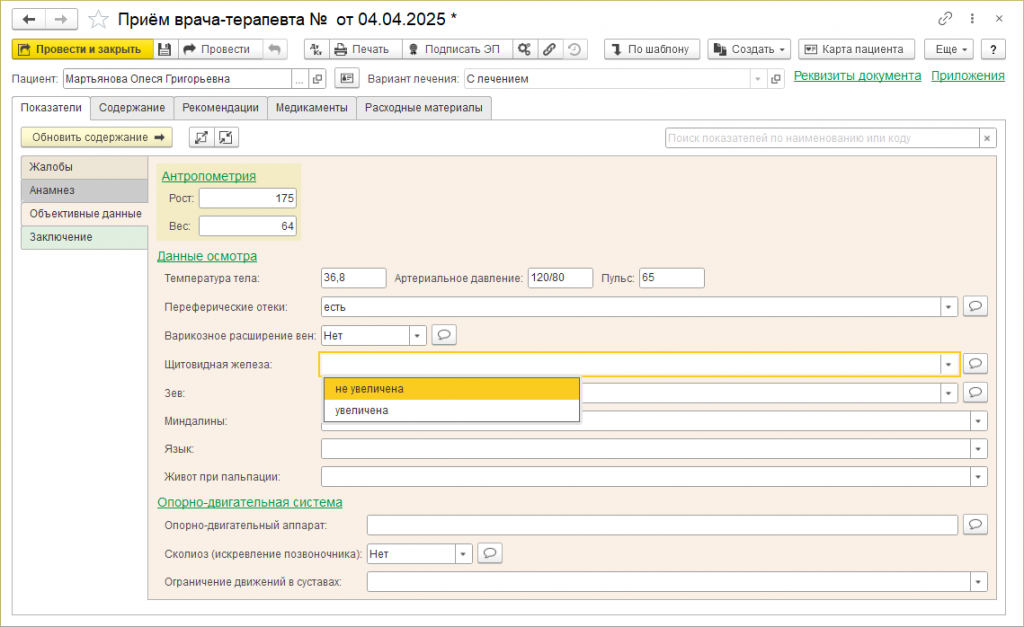Open the Анамнез section
This screenshot has height=627, width=1024.
[84, 191]
